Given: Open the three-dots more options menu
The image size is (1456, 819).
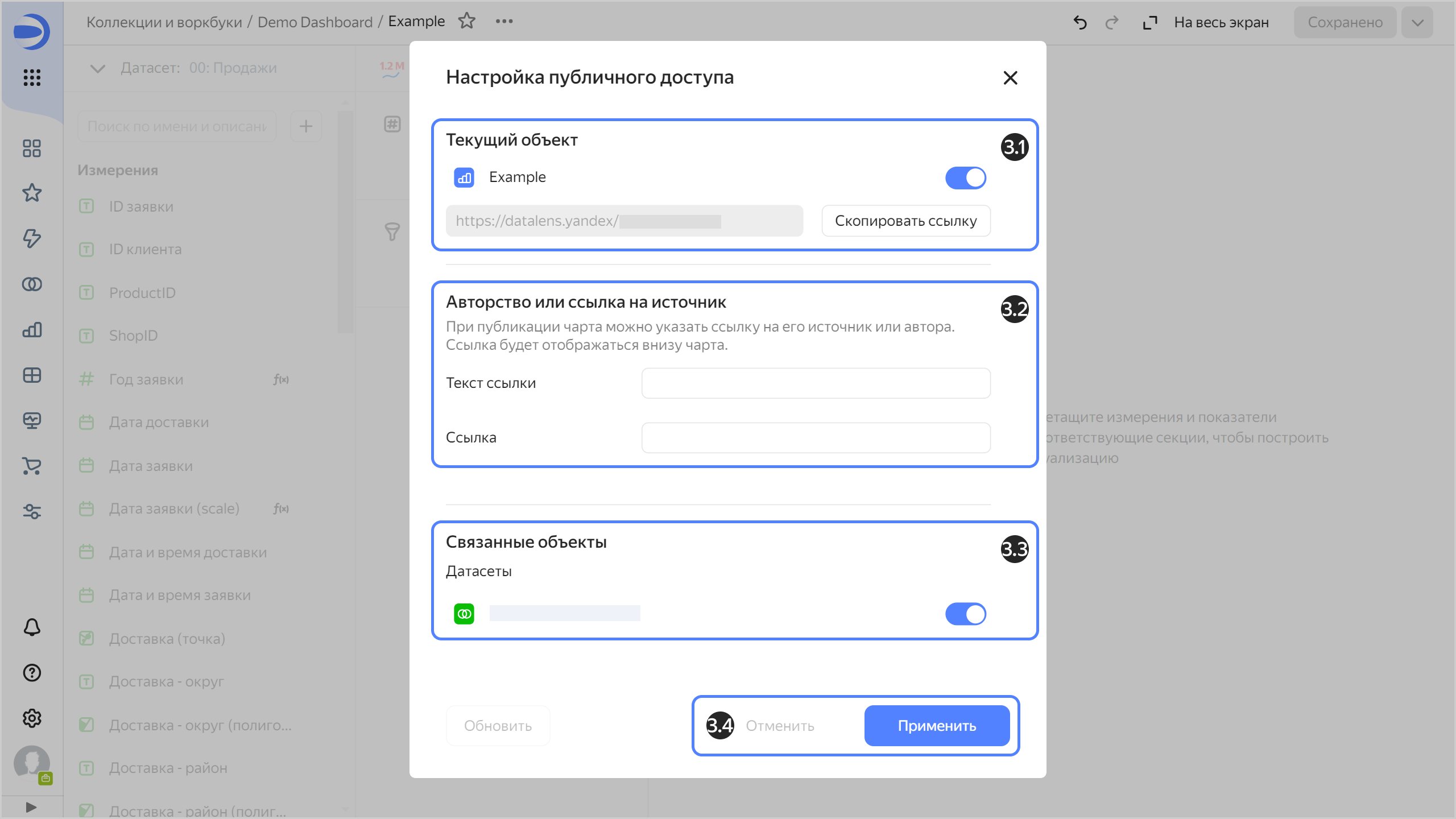Looking at the screenshot, I should 504,21.
